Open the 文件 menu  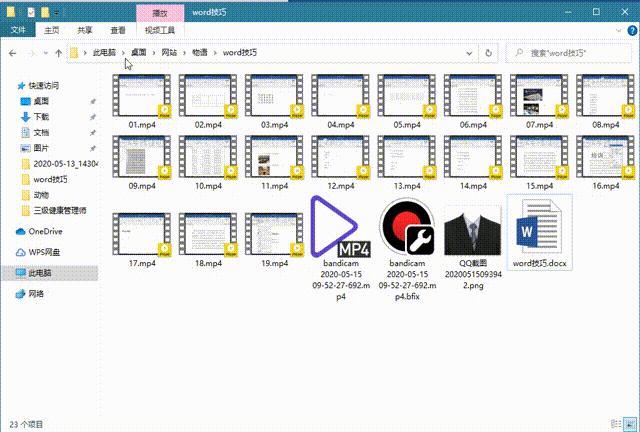click(x=18, y=30)
